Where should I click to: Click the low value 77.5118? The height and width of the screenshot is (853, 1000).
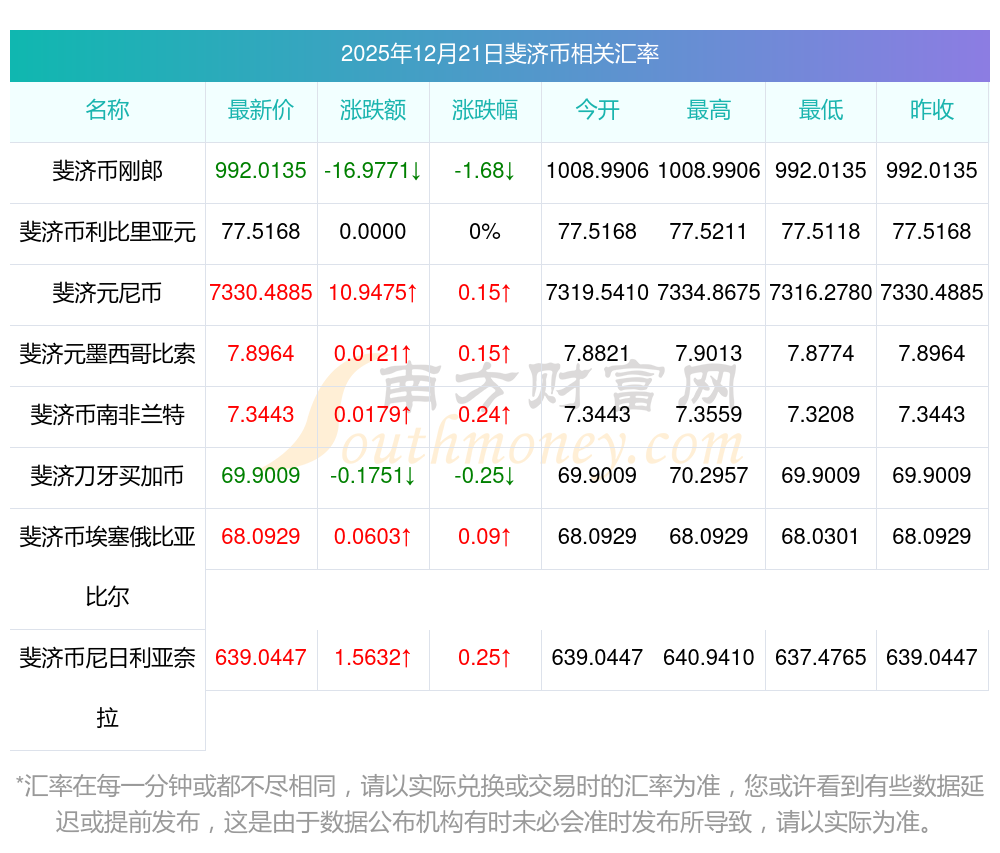[821, 231]
